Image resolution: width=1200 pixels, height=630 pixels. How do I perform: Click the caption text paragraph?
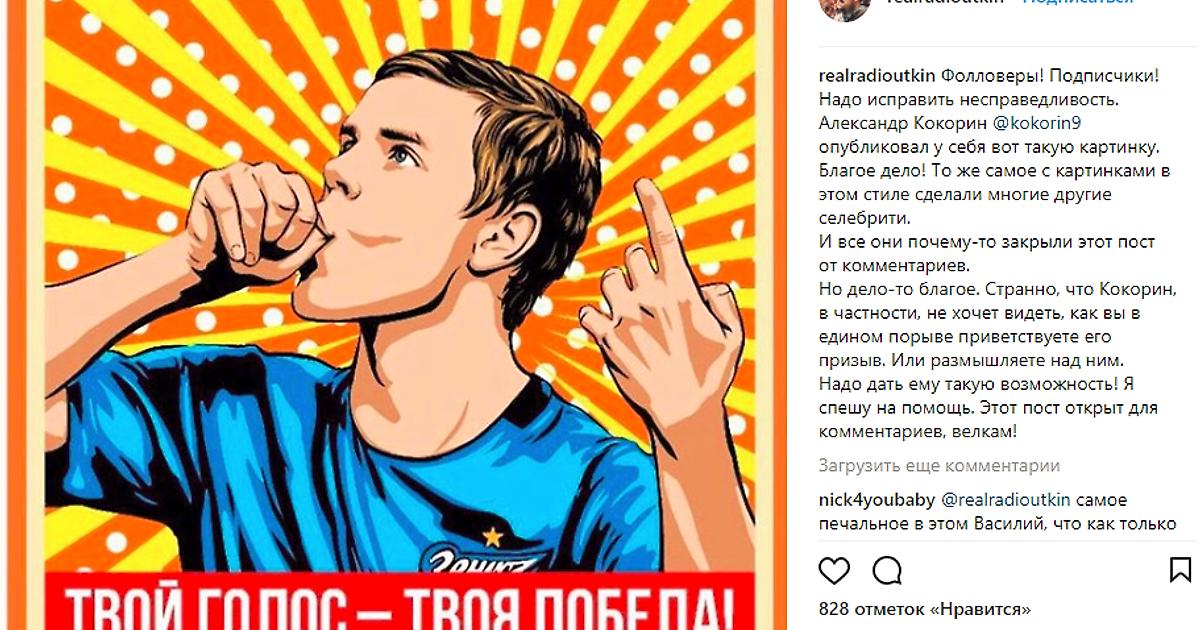click(x=996, y=254)
